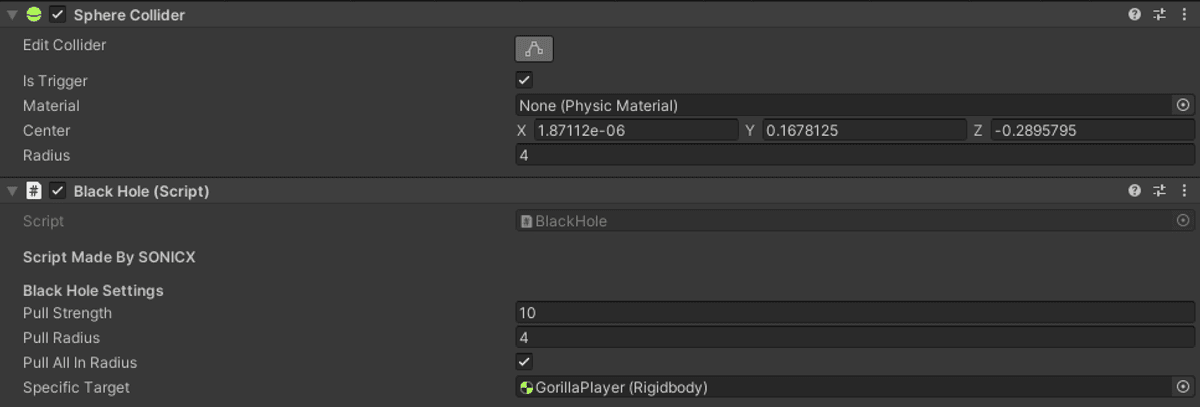Open Sphere Collider preset settings icon
Screen dimensions: 1200x407
(x=1160, y=15)
